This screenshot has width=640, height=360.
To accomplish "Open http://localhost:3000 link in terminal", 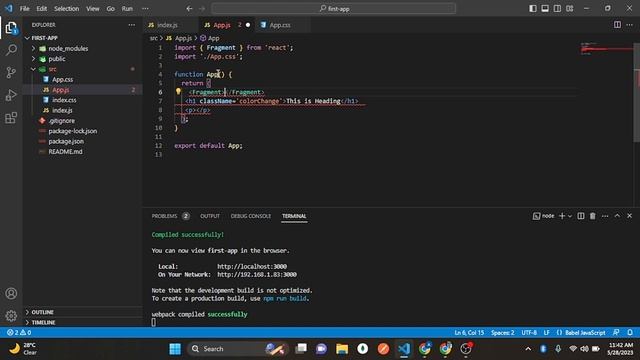I will 252,267.
